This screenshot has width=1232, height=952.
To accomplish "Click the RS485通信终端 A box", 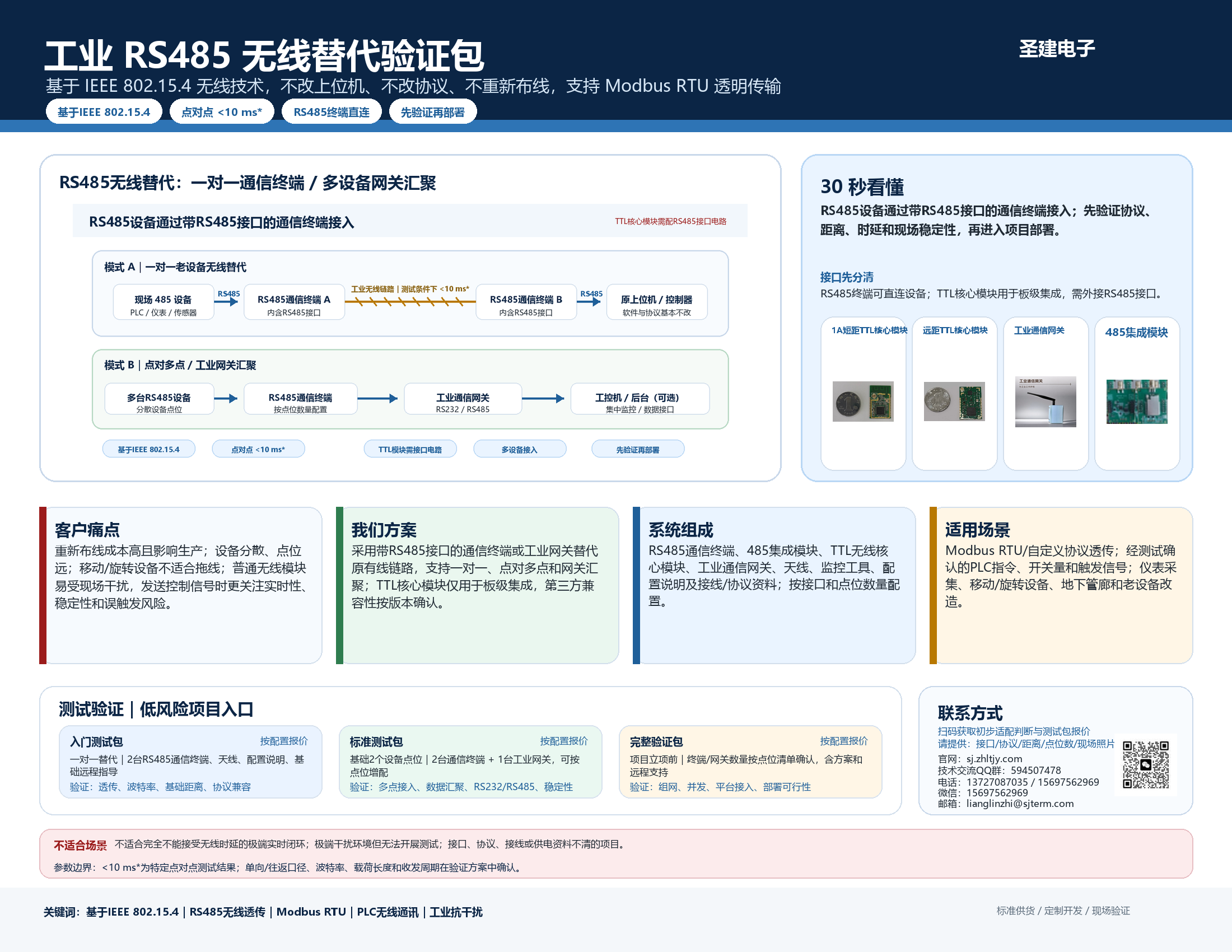I will pyautogui.click(x=294, y=302).
